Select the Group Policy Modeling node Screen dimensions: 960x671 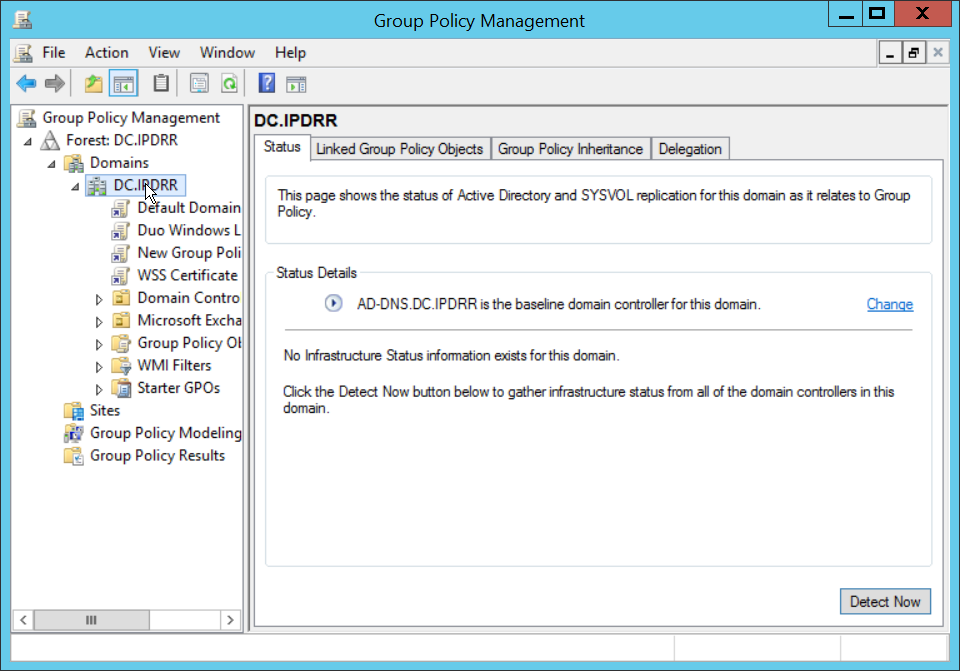165,433
